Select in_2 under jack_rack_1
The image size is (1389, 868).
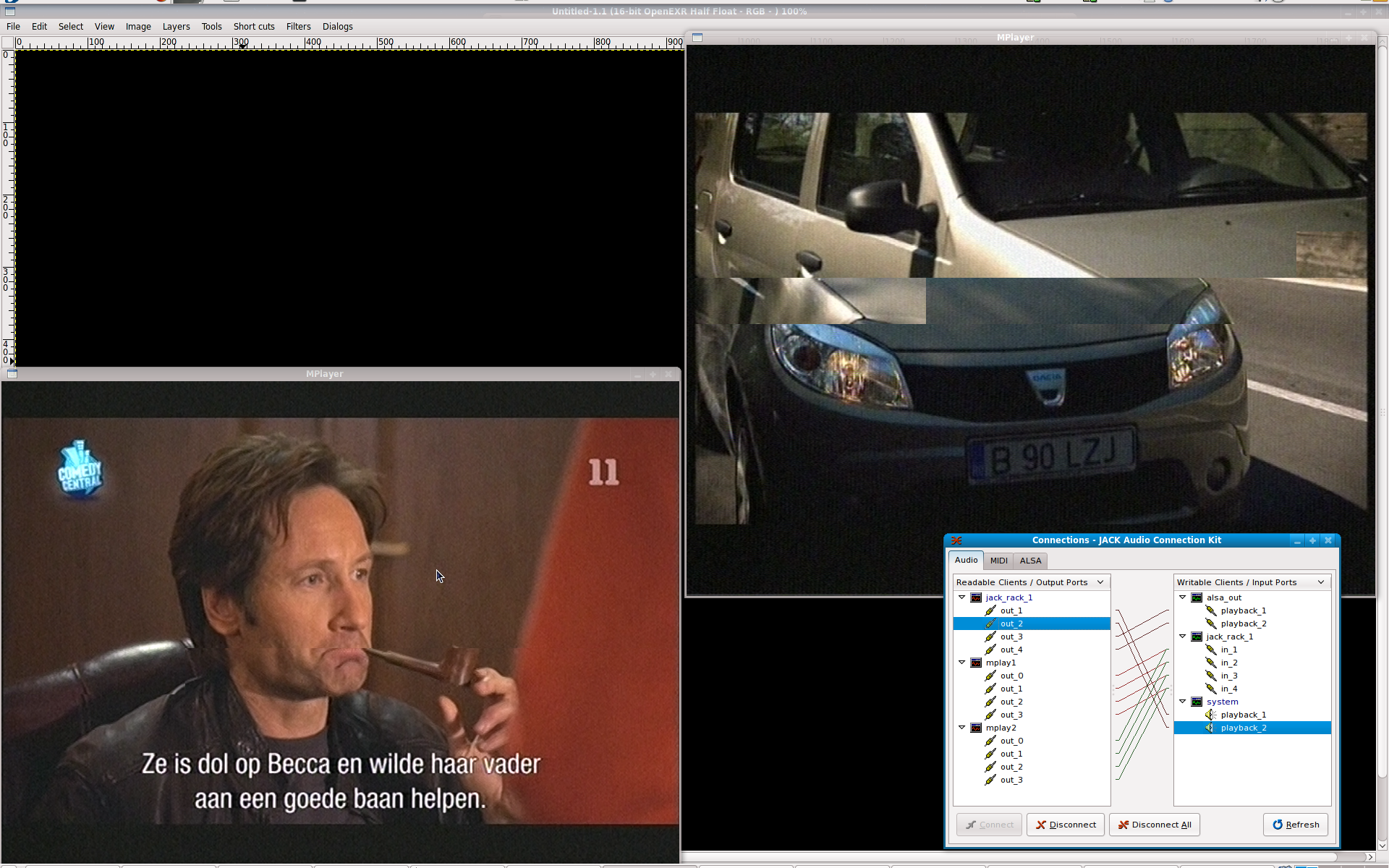click(1228, 663)
